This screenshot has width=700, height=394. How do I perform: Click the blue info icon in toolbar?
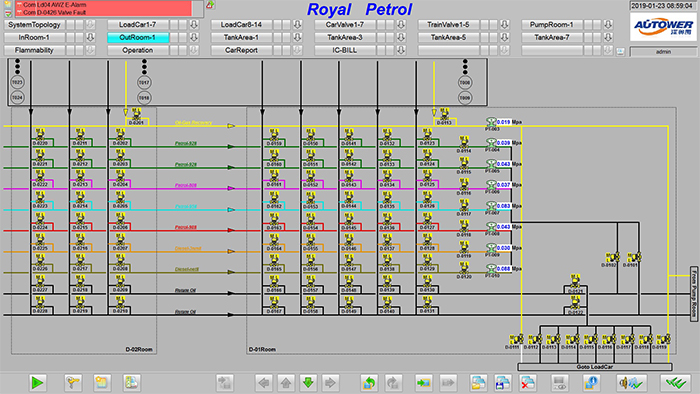[x=592, y=382]
